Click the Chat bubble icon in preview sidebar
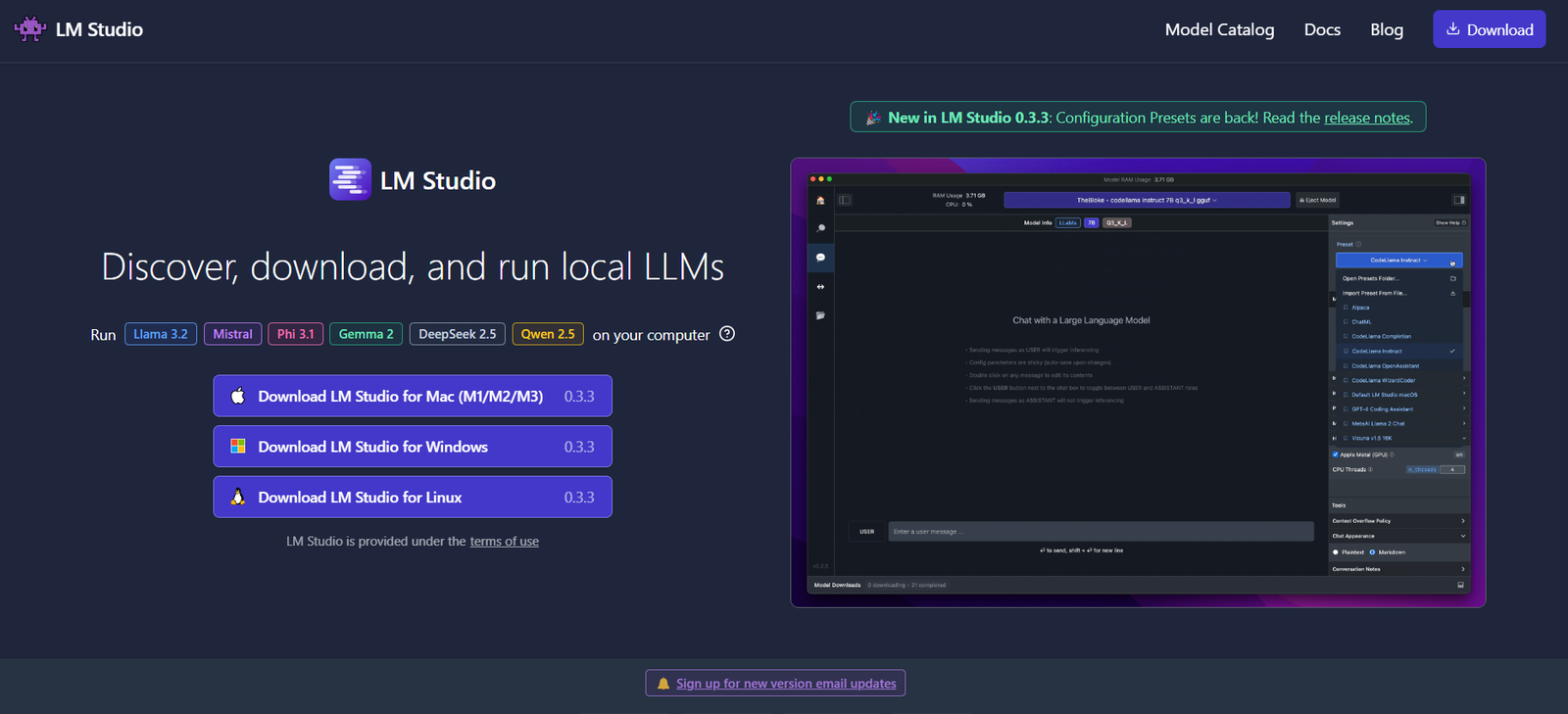This screenshot has width=1568, height=714. point(820,258)
